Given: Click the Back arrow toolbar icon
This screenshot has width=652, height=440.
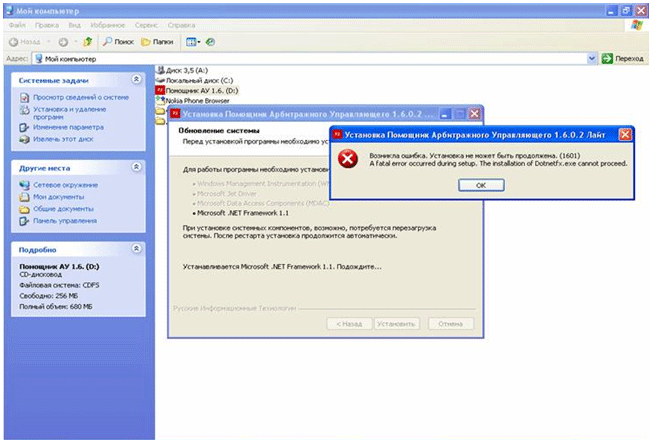Looking at the screenshot, I should (14, 42).
